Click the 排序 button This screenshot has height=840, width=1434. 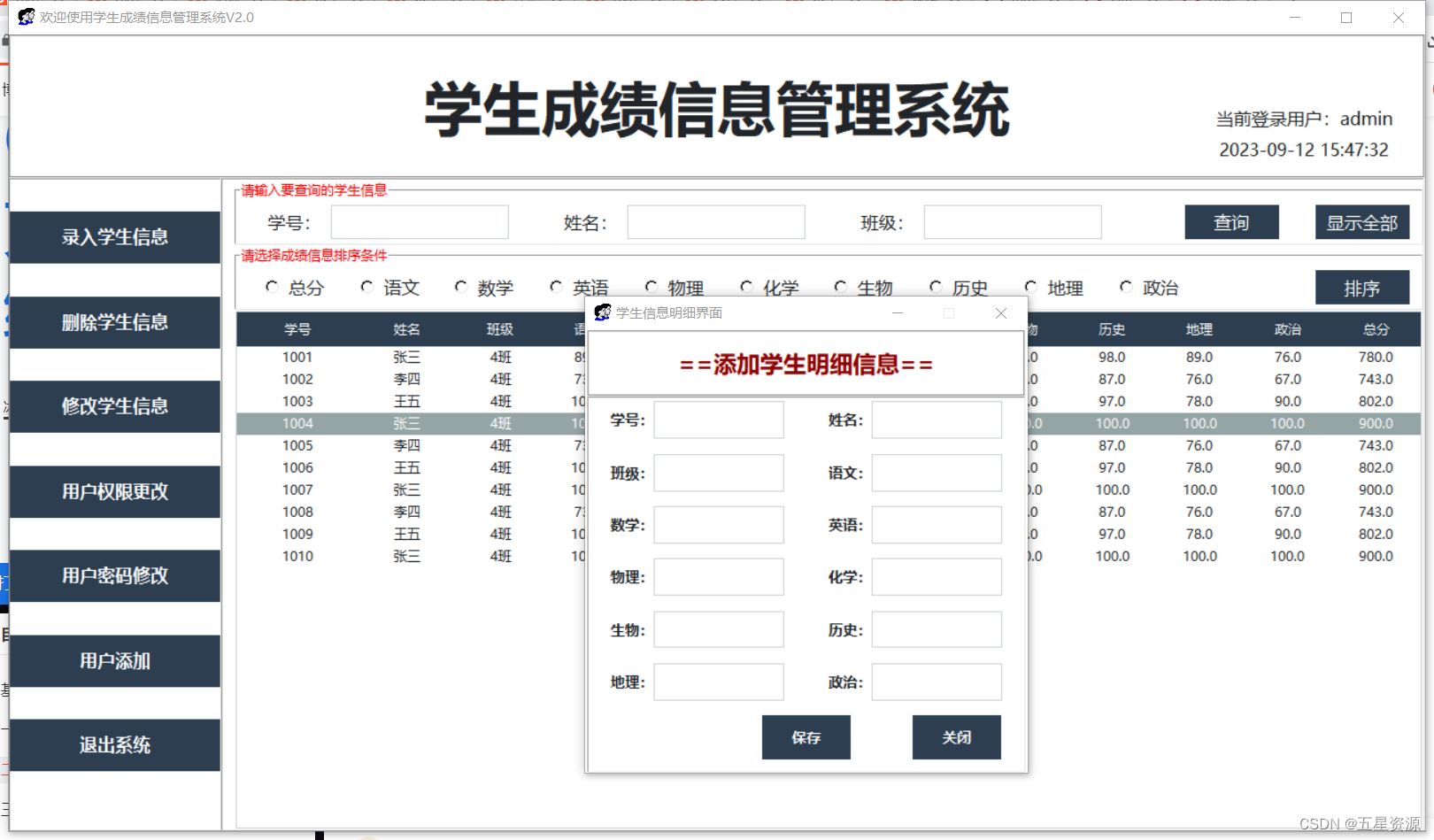point(1361,287)
